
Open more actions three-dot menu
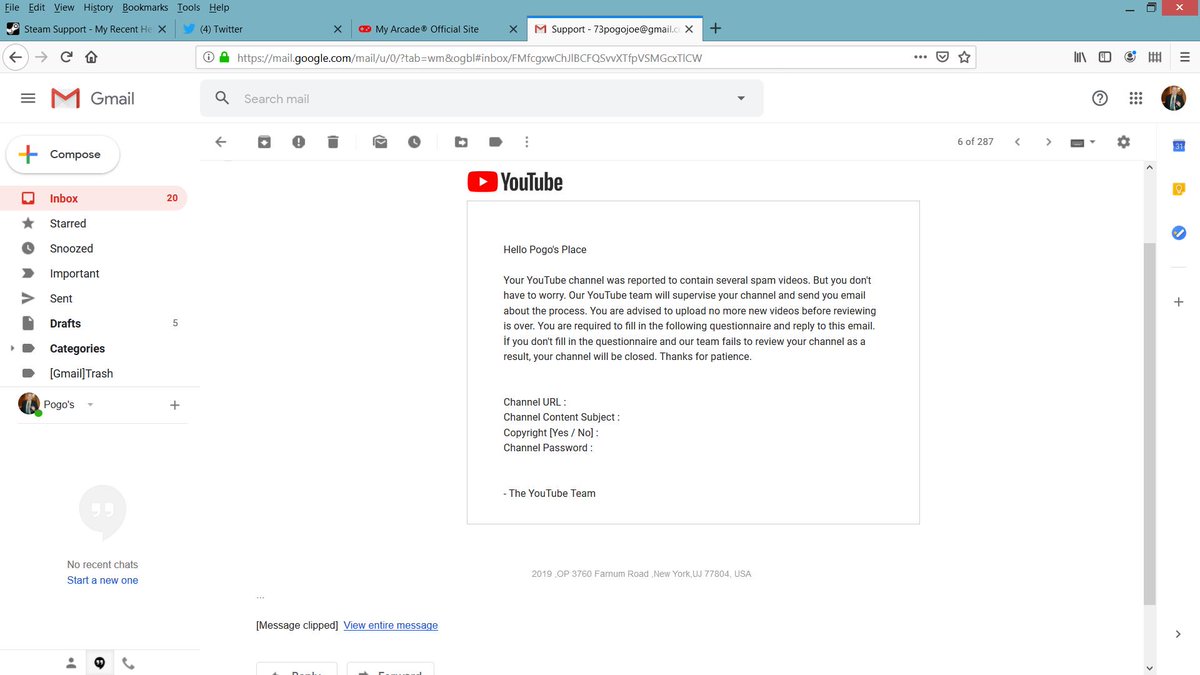527,142
